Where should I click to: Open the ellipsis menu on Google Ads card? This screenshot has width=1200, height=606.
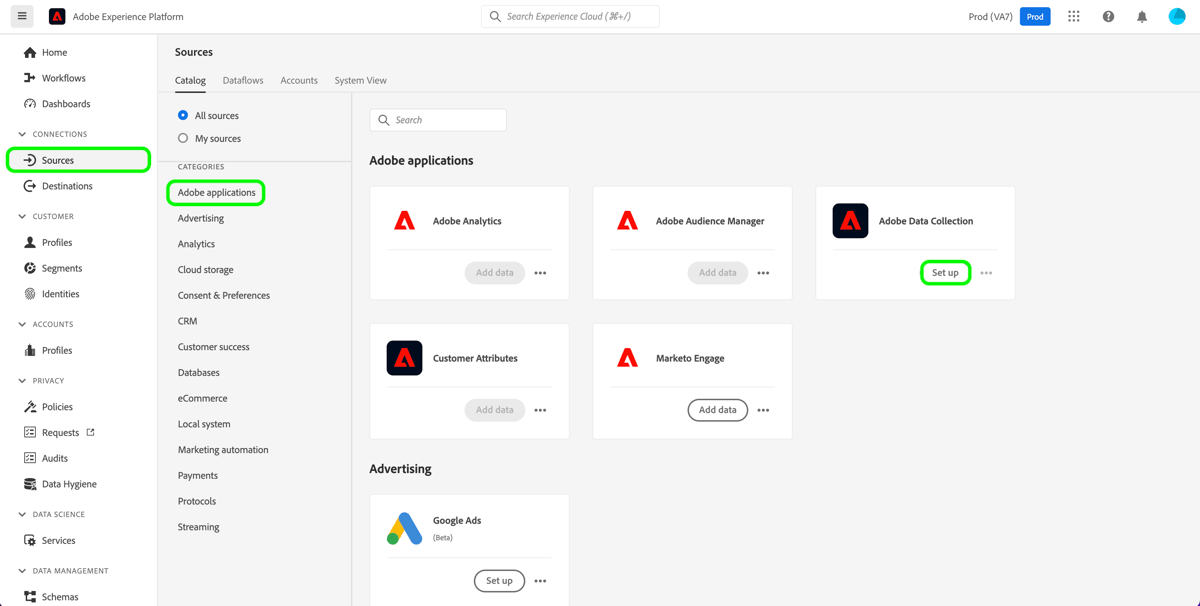pyautogui.click(x=540, y=580)
